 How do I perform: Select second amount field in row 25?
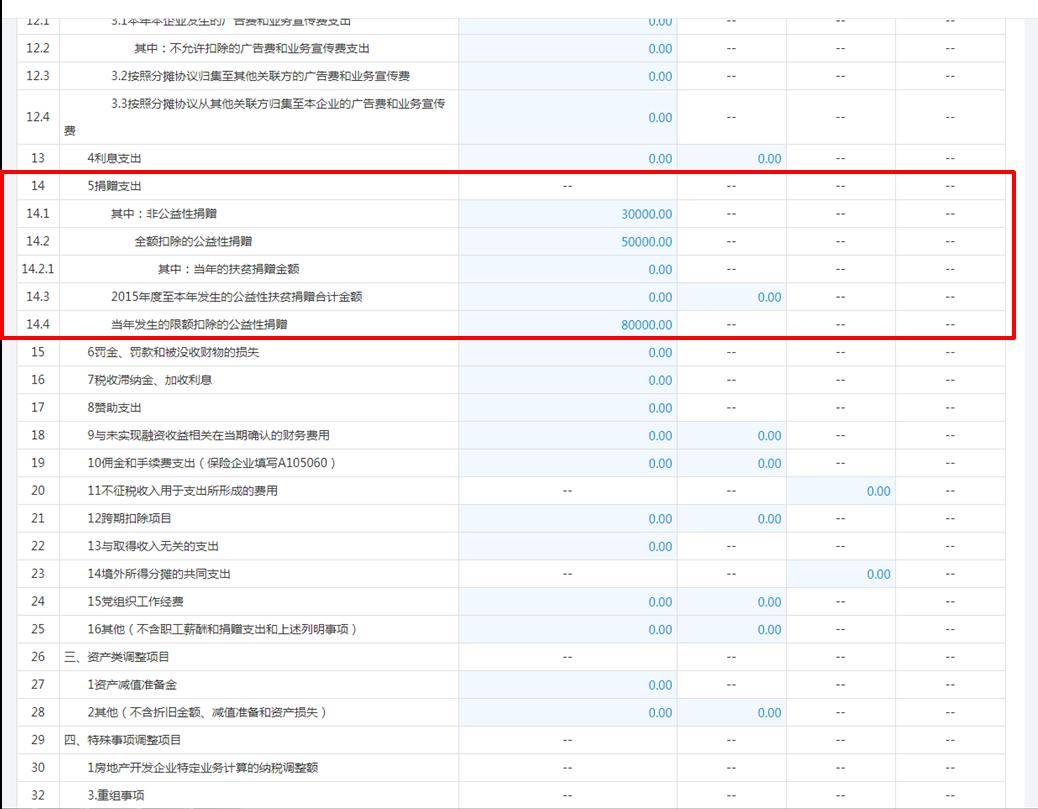[732, 629]
